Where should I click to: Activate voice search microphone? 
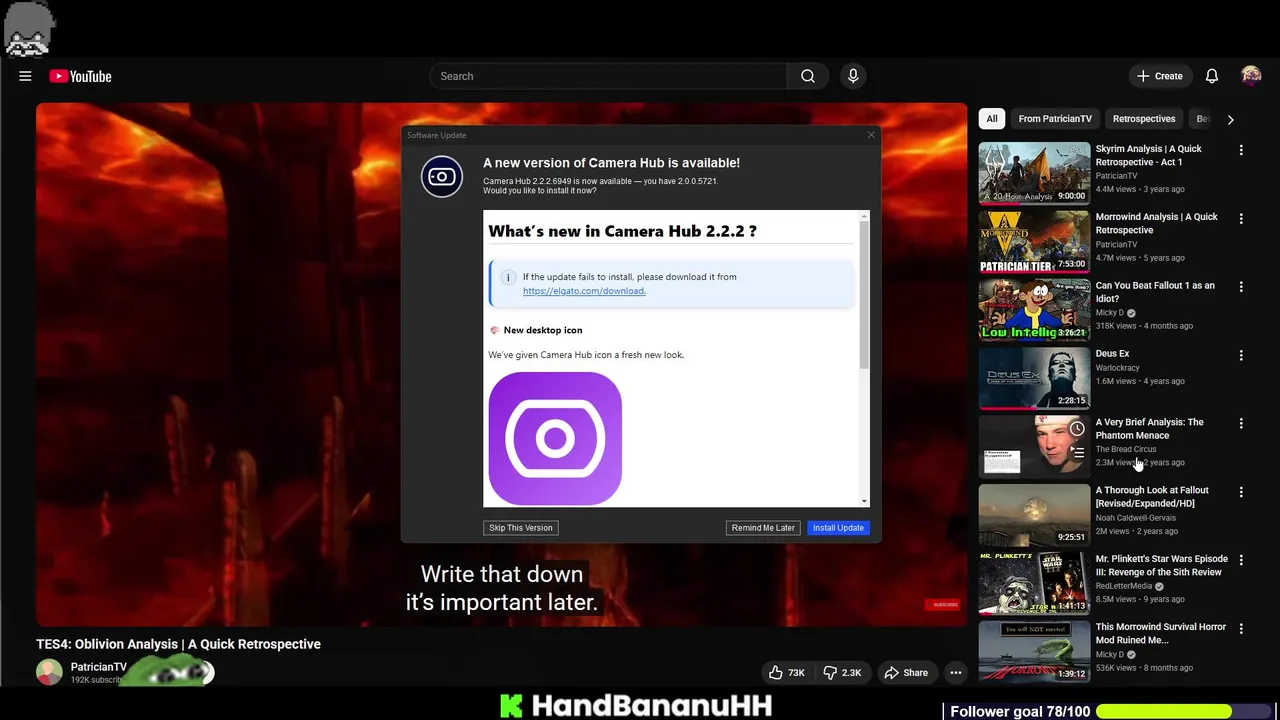click(x=853, y=76)
